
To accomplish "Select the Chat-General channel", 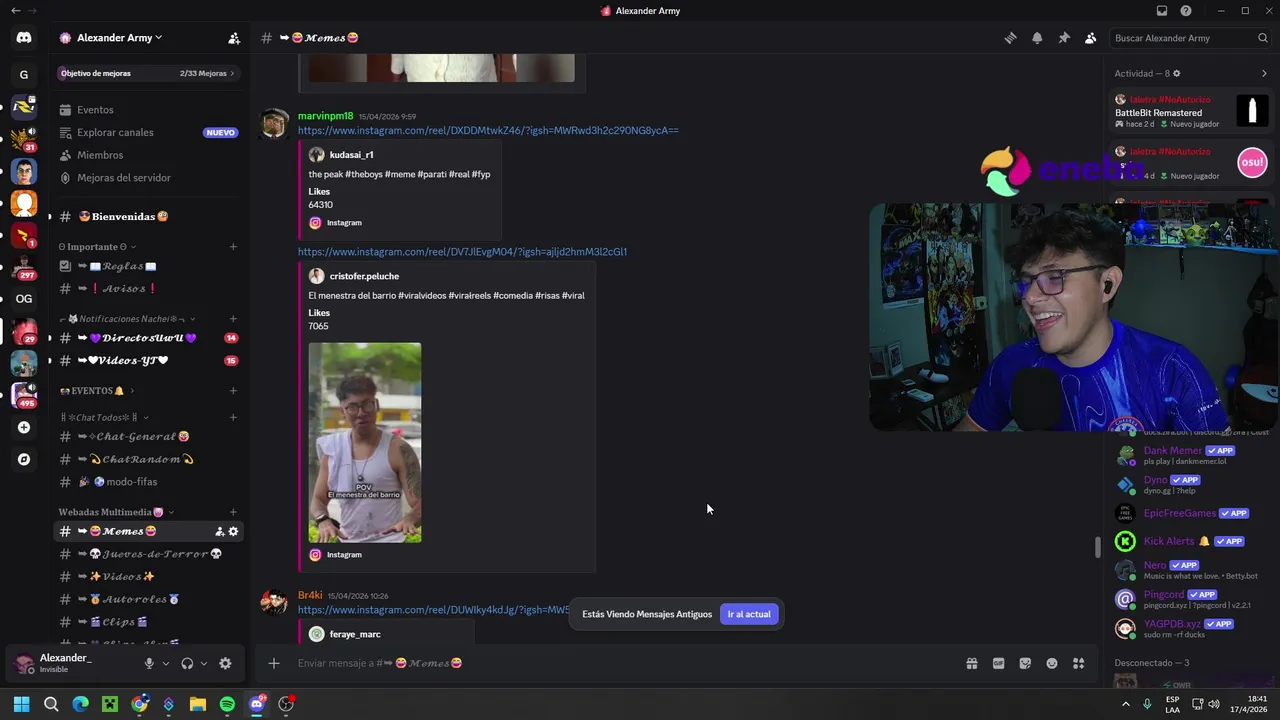I will (147, 437).
